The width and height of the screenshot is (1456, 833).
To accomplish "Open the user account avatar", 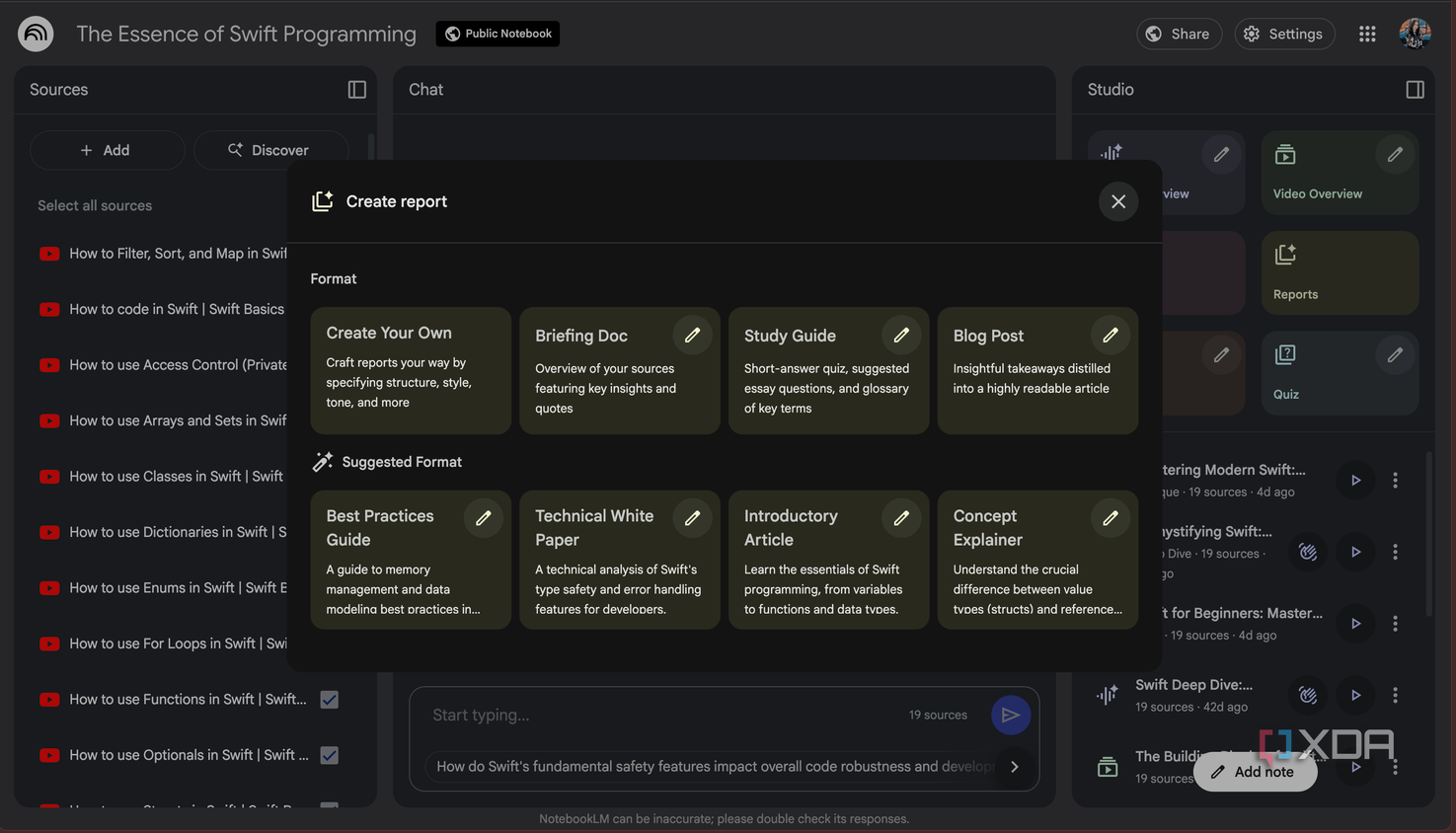I will click(x=1415, y=34).
